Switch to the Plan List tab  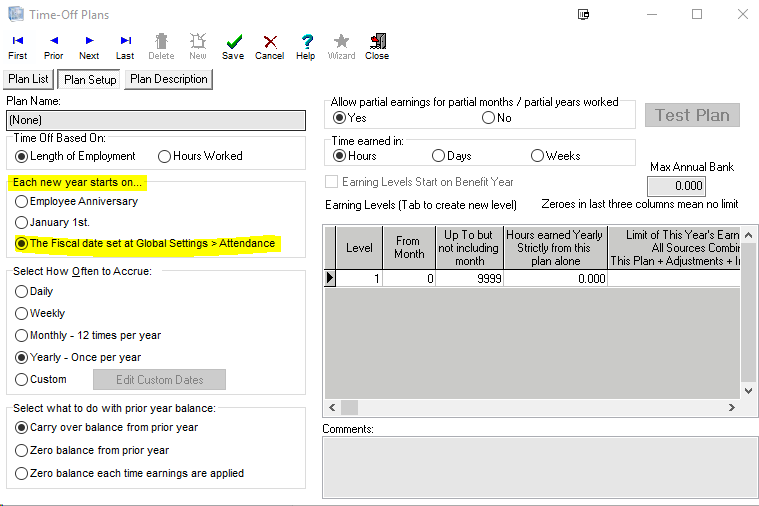tap(28, 79)
